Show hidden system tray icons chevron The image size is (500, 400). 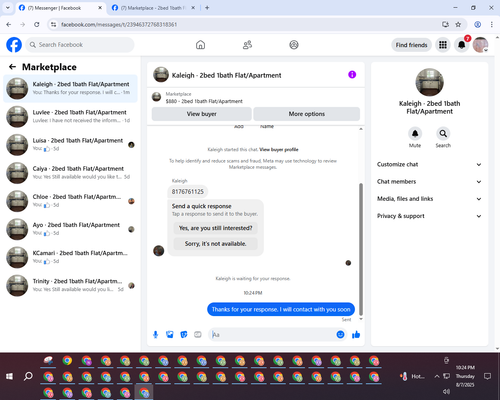[x=437, y=376]
